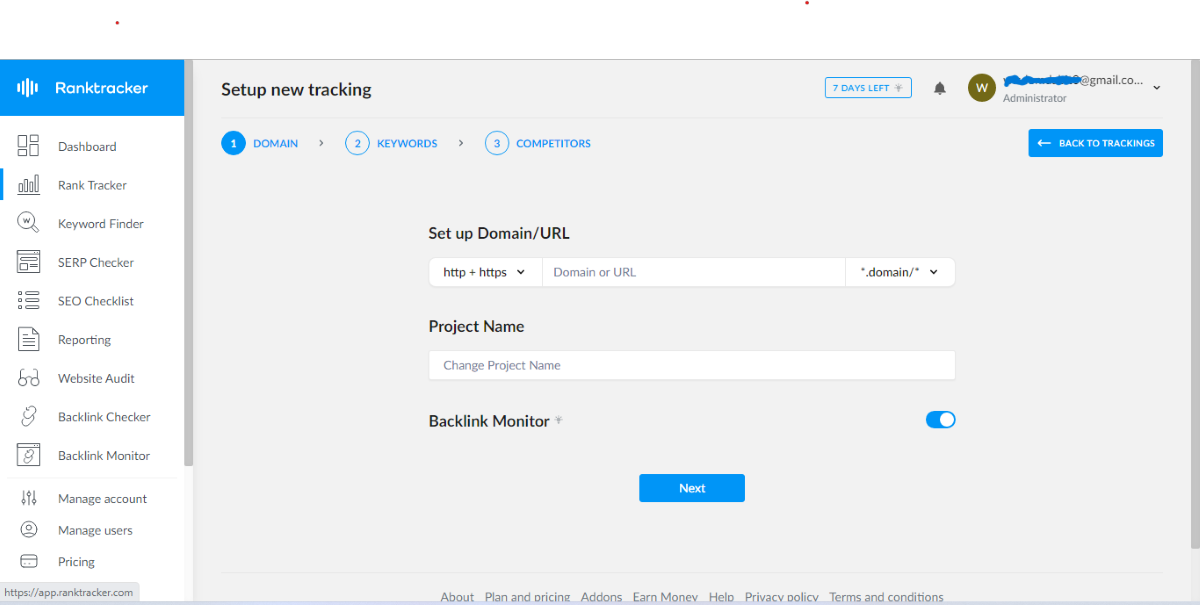
Task: Open Backlink Checker from the sidebar
Action: coord(104,417)
